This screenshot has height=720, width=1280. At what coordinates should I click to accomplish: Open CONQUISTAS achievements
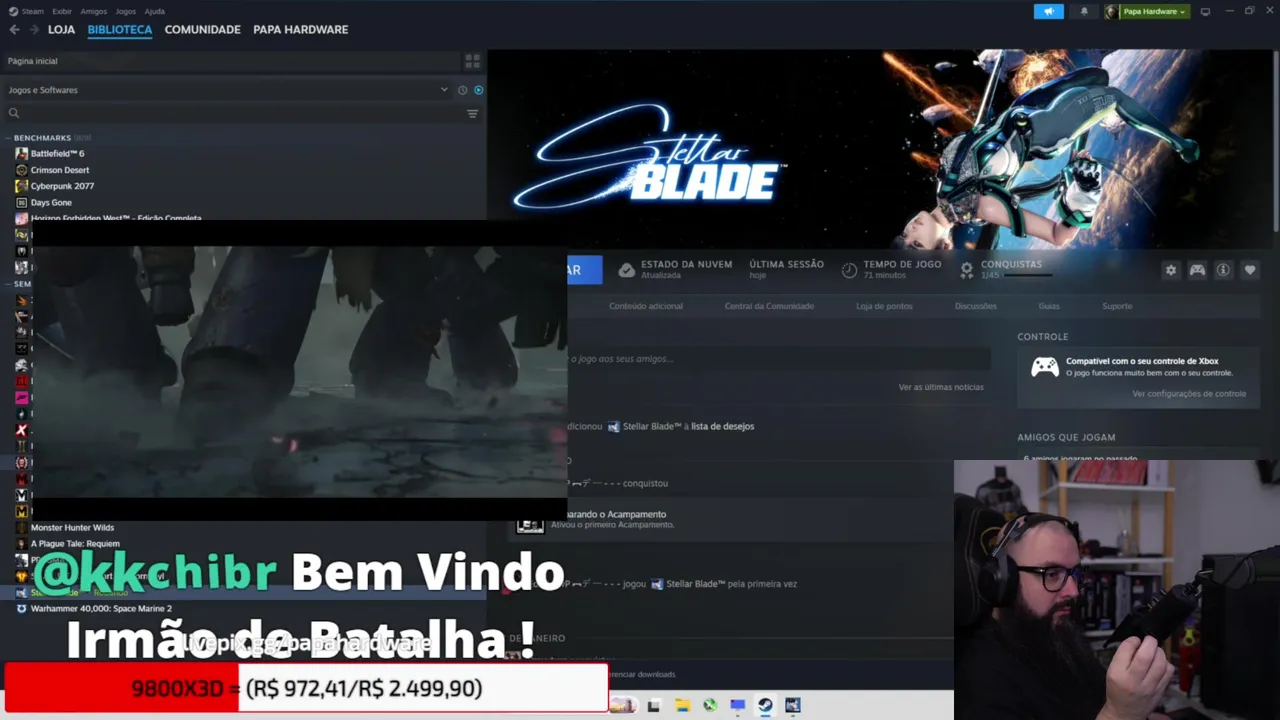pyautogui.click(x=1011, y=264)
